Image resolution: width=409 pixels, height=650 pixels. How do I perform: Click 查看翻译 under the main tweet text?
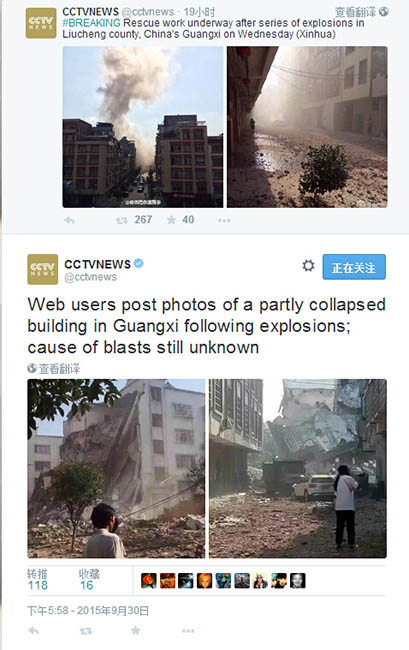pyautogui.click(x=54, y=368)
